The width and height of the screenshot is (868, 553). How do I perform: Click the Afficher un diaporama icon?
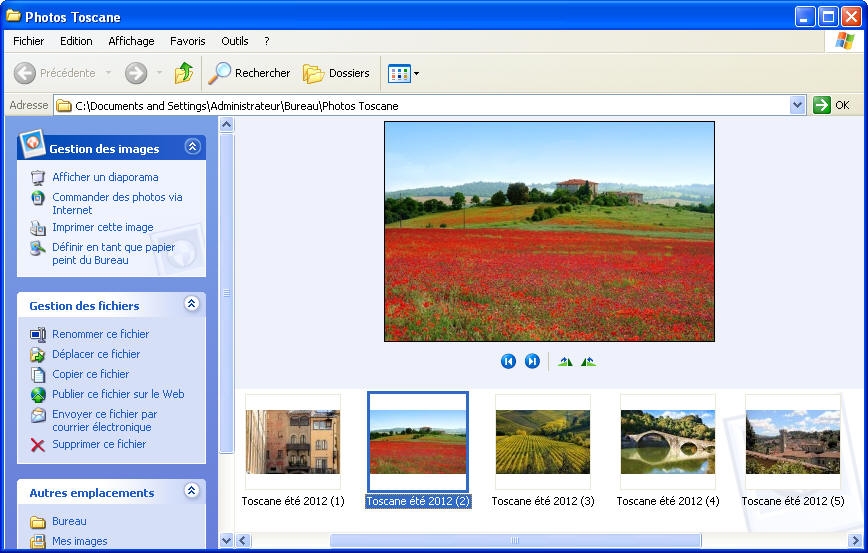pos(38,178)
